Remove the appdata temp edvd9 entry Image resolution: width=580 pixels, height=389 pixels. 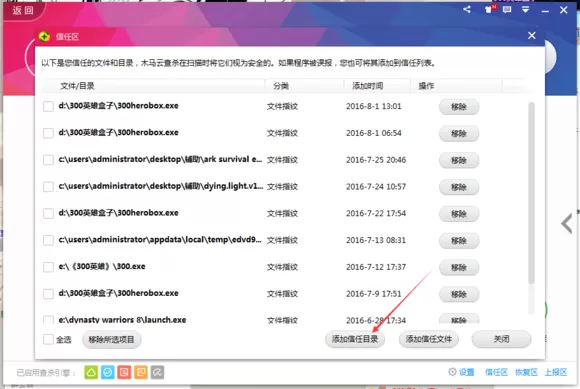click(459, 241)
